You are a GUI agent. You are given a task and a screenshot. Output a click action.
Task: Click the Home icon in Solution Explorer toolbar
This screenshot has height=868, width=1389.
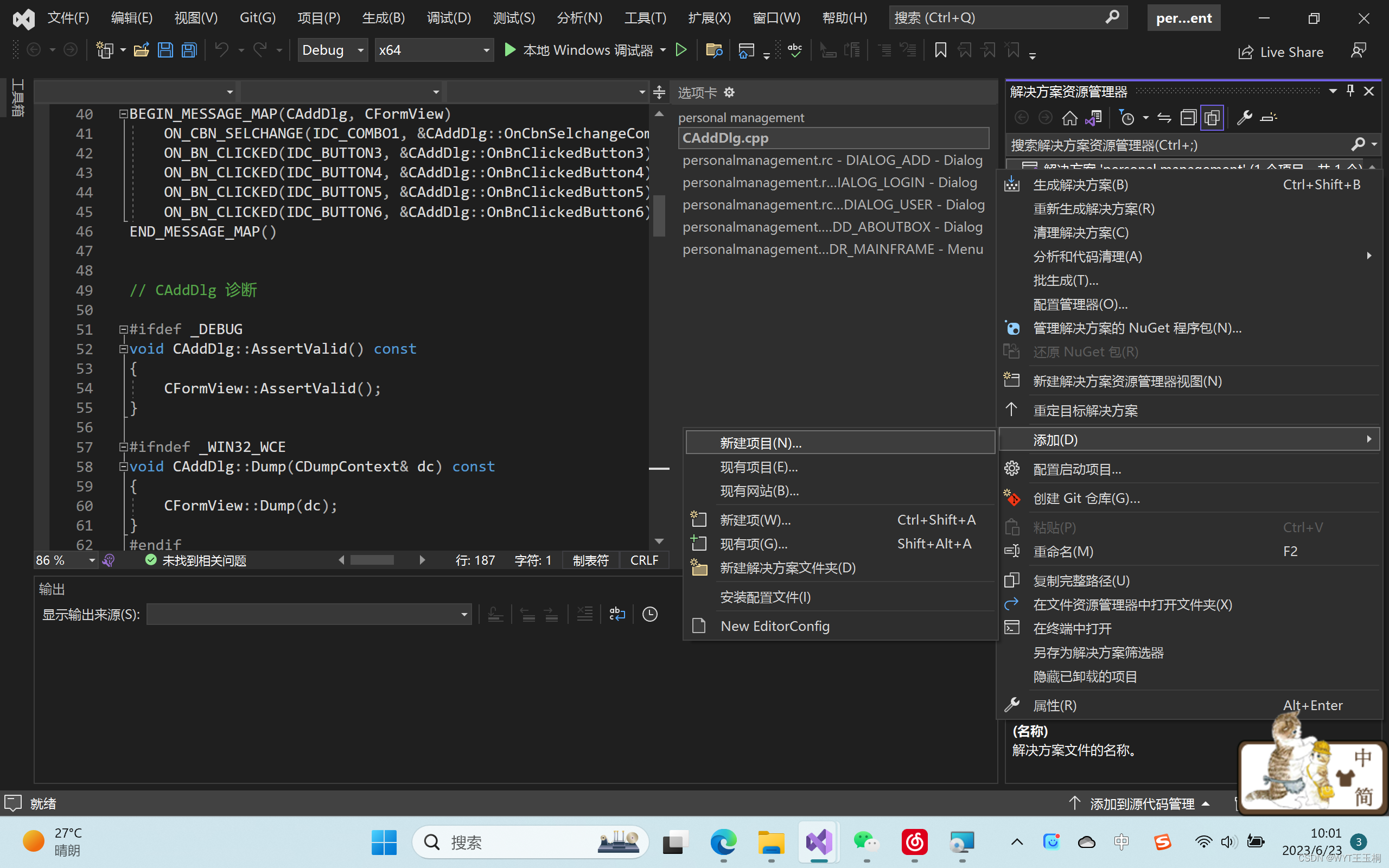coord(1069,117)
